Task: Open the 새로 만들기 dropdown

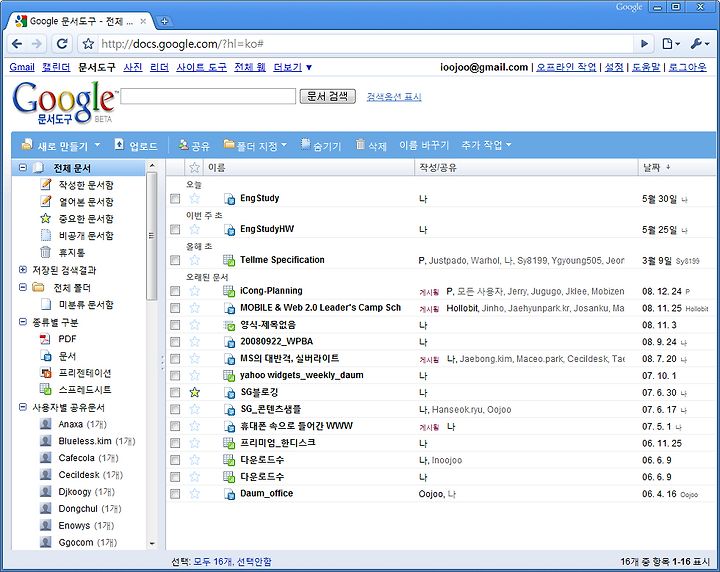Action: (60, 145)
